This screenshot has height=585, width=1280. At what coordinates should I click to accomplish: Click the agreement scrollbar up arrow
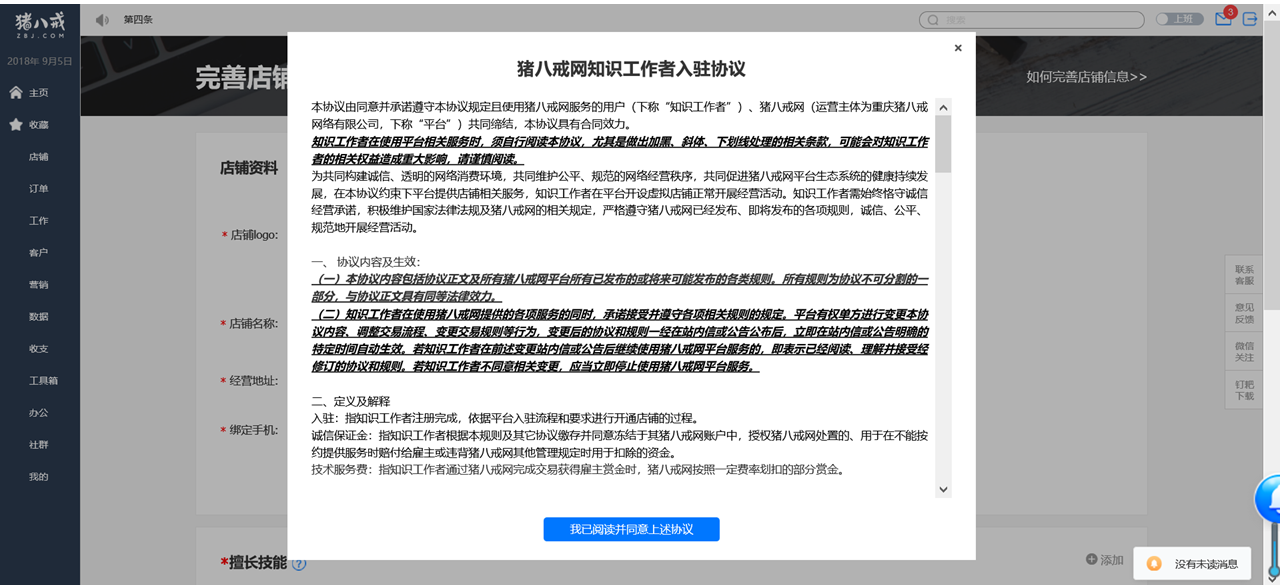943,107
